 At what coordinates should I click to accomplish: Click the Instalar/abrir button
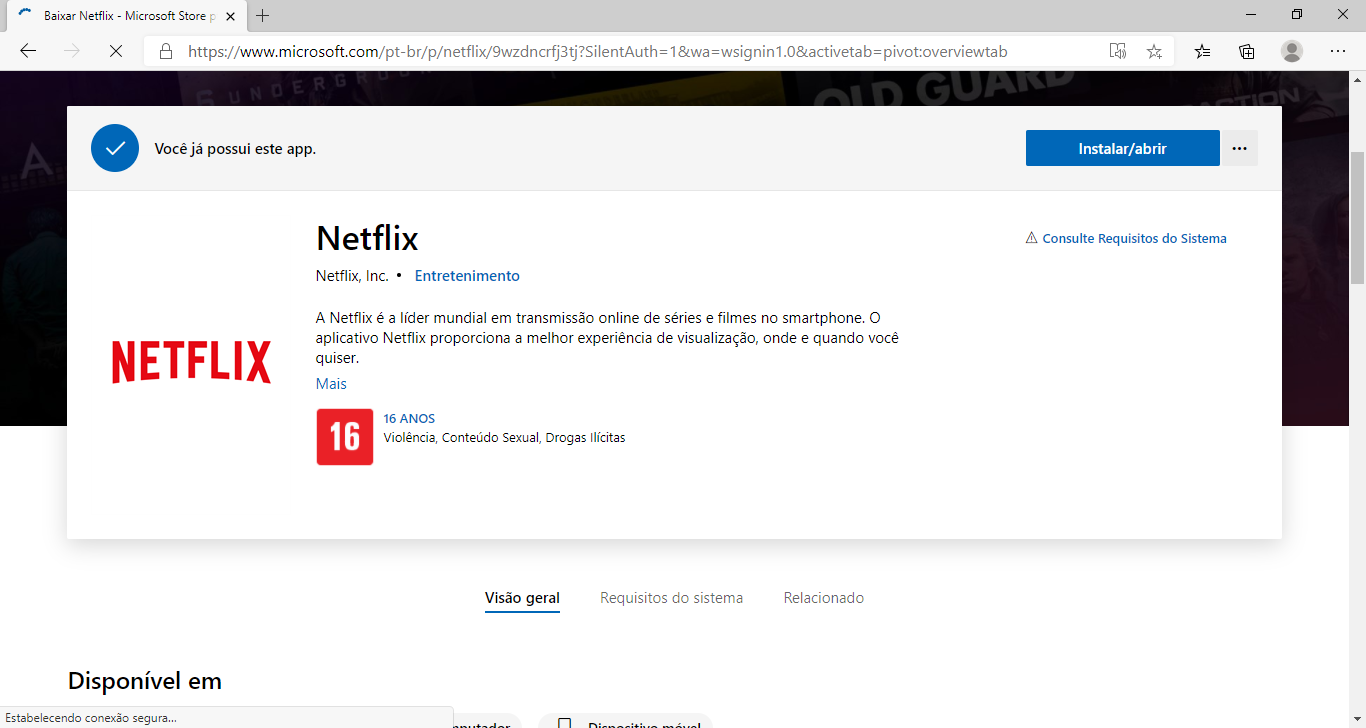(1122, 148)
